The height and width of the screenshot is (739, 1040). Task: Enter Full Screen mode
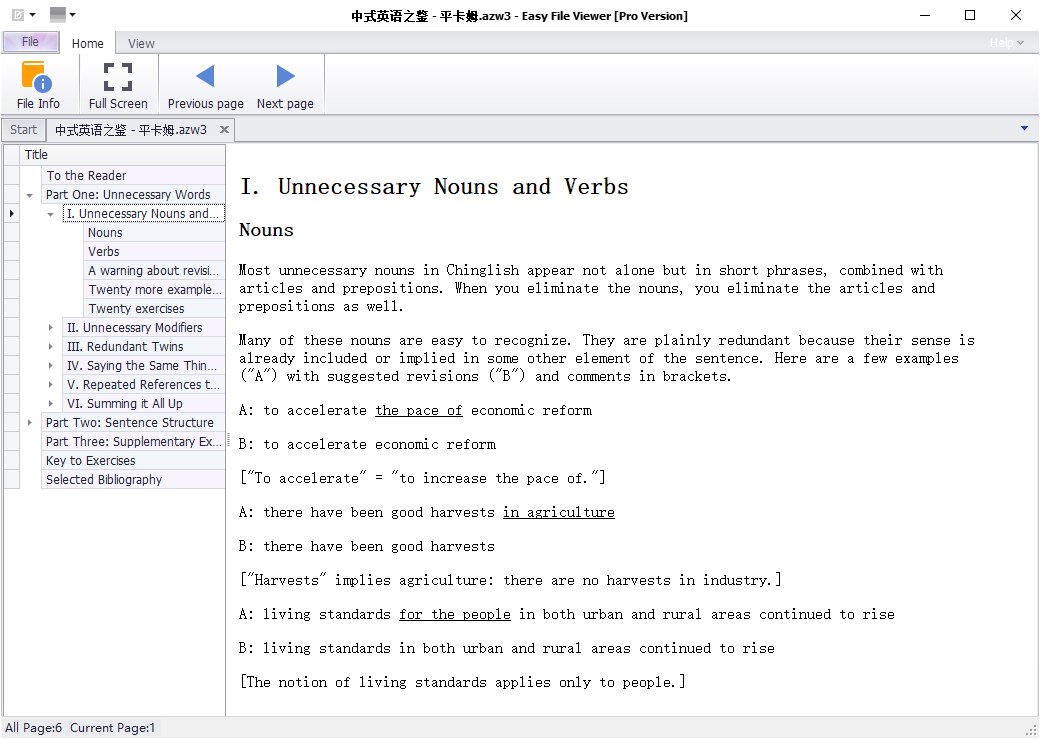118,85
